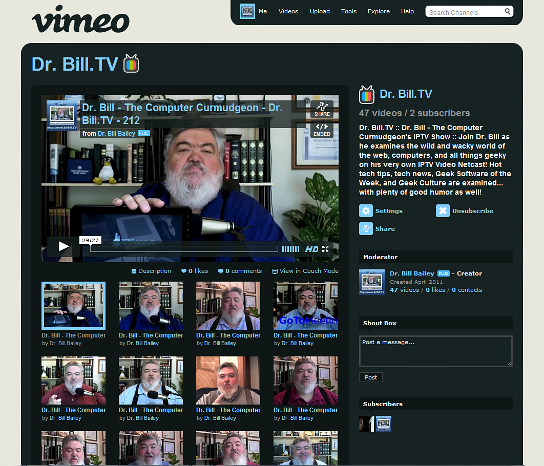
Task: Click the Share icon in the player
Action: coord(322,109)
